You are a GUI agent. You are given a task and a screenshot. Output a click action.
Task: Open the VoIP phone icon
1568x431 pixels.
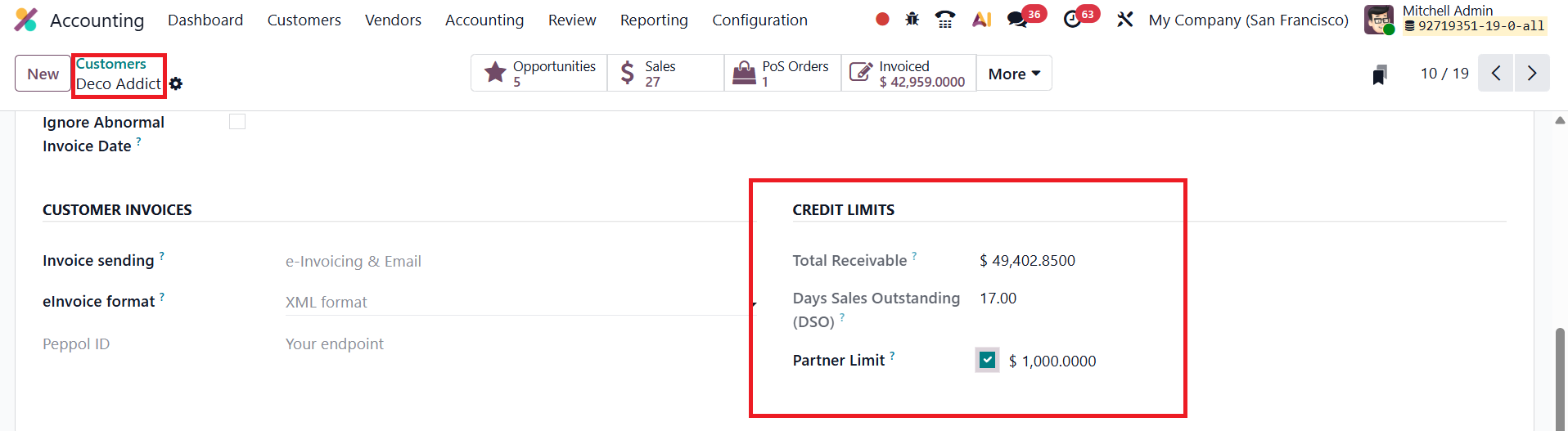click(945, 20)
